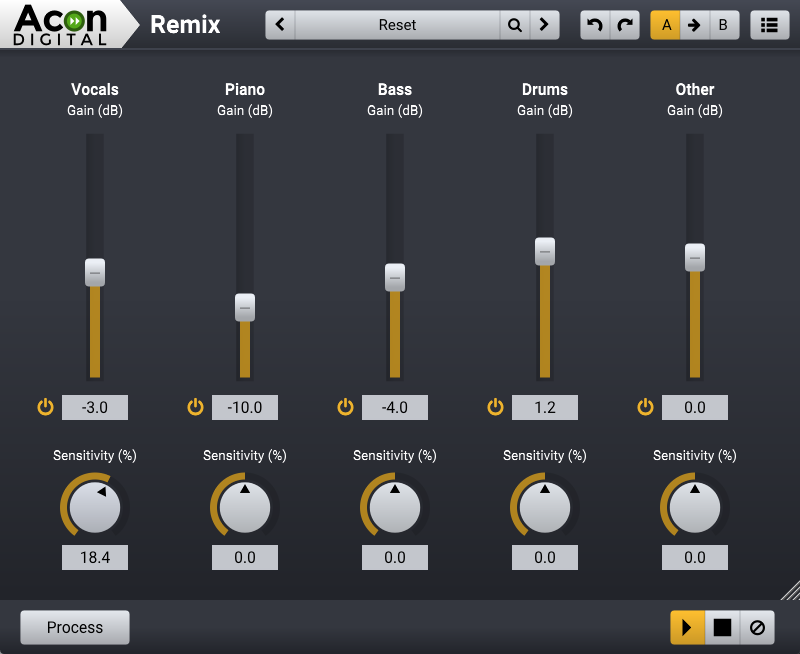800x654 pixels.
Task: Undo the last change
Action: (595, 24)
